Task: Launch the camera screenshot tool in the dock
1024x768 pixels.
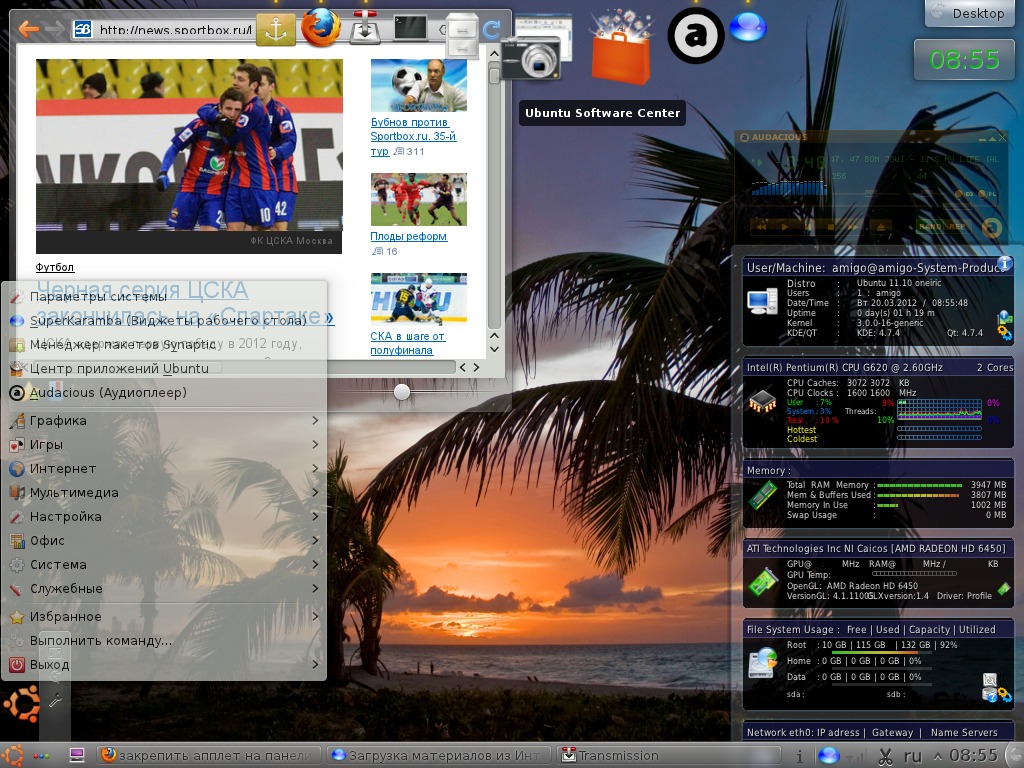Action: tap(531, 59)
